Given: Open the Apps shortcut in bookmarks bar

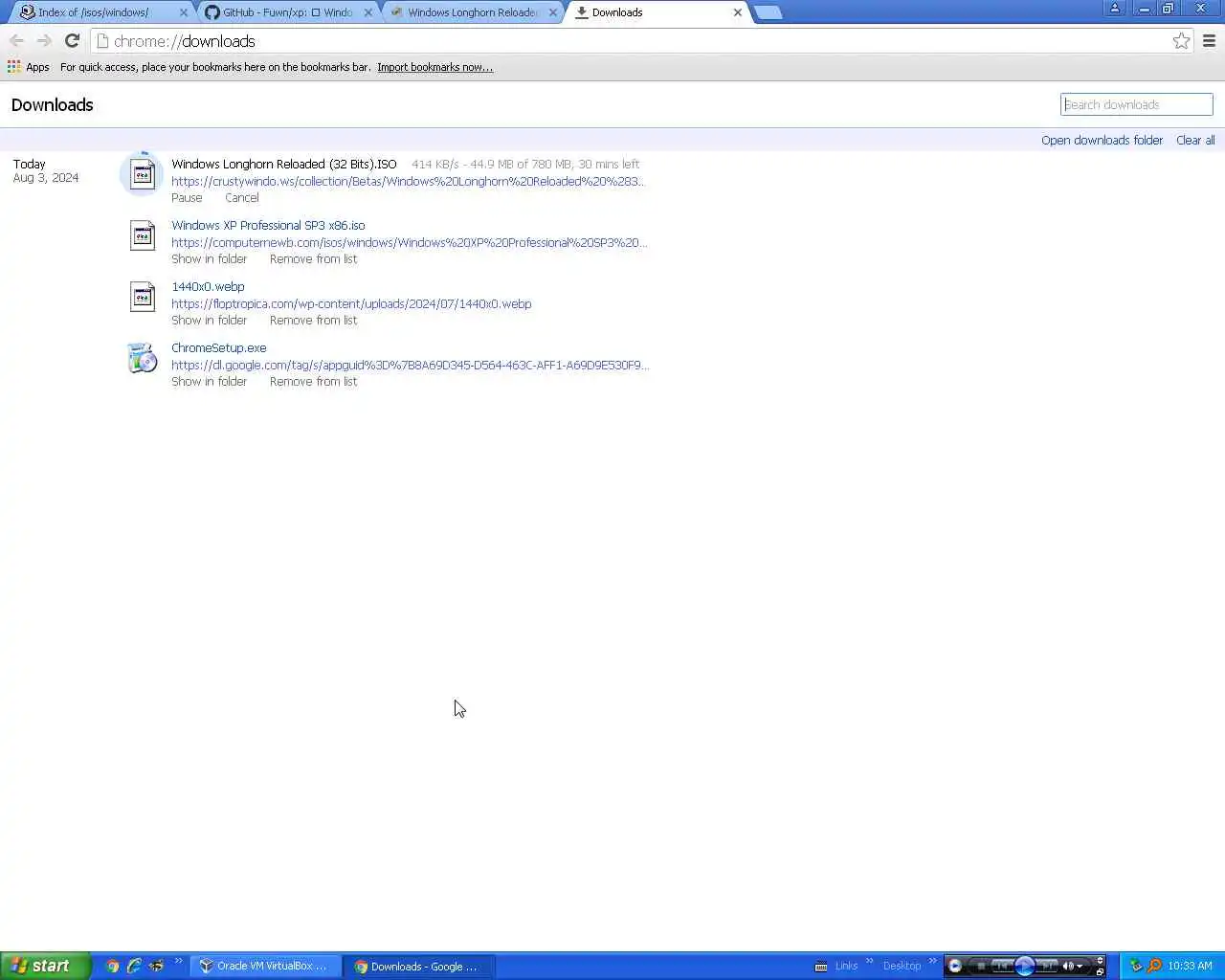Looking at the screenshot, I should click(x=28, y=67).
